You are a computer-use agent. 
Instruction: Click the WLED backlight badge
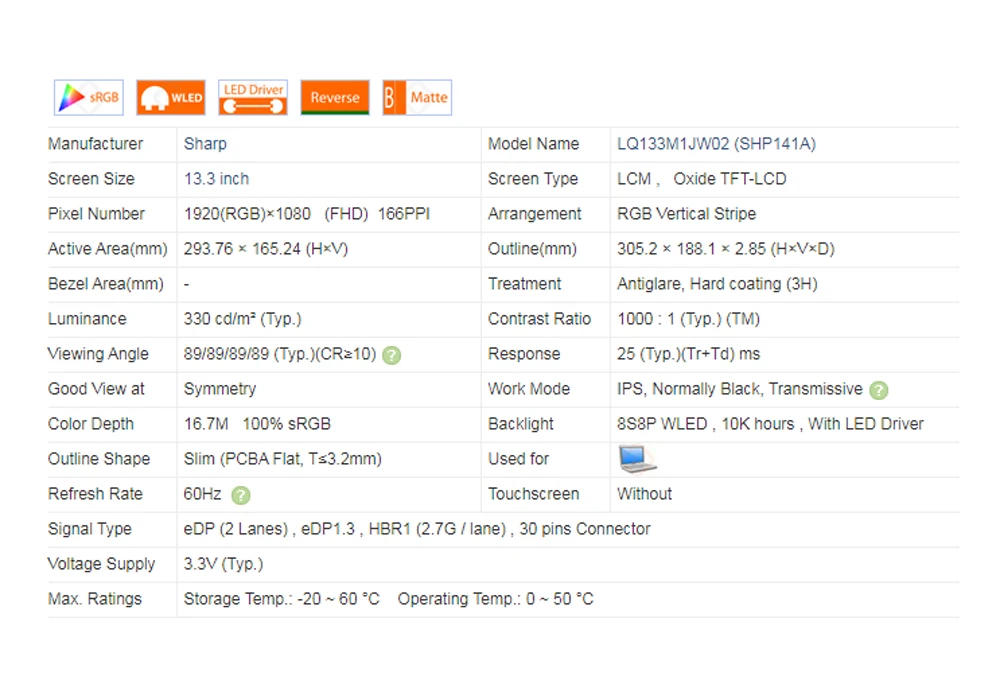[171, 98]
